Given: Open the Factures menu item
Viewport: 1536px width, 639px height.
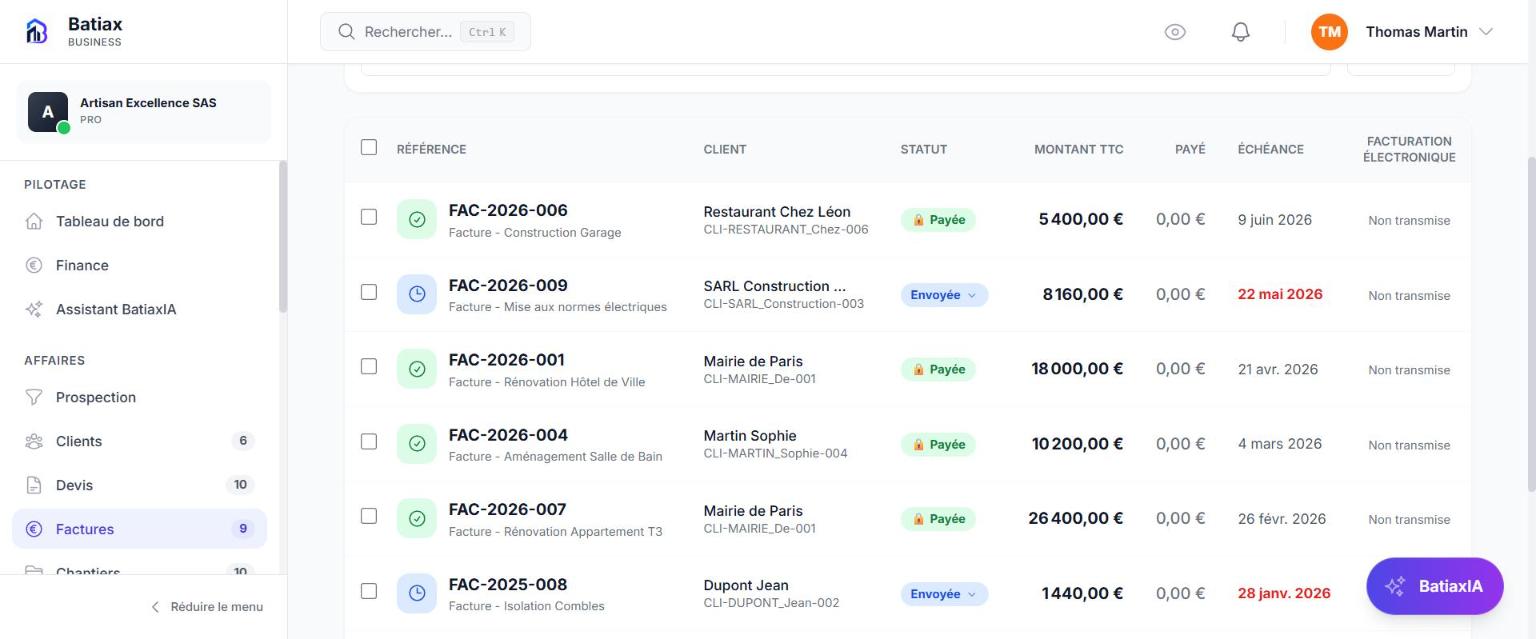Looking at the screenshot, I should click(140, 529).
